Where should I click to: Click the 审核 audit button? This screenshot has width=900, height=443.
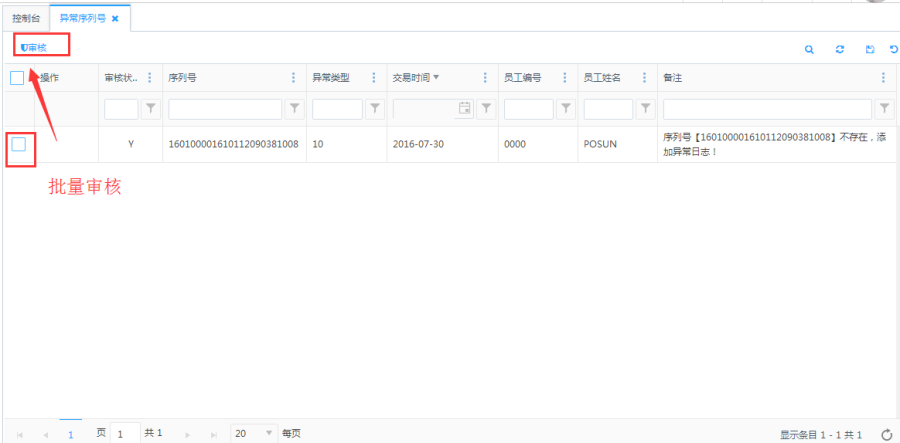tap(34, 47)
